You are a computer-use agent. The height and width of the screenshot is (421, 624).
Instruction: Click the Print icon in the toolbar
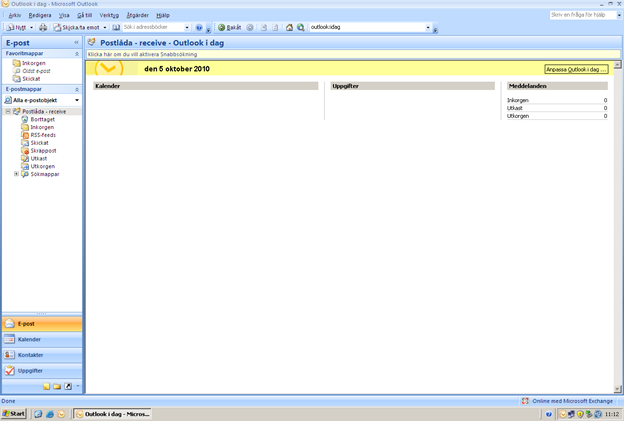point(43,27)
